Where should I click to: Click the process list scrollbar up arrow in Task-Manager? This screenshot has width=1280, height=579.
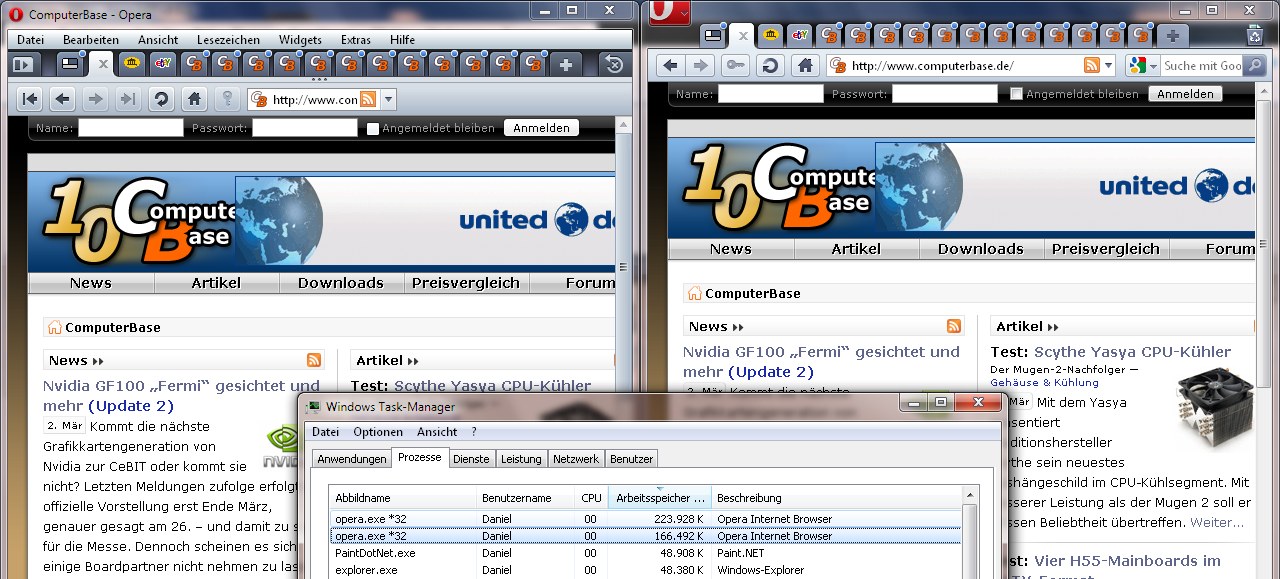click(x=970, y=496)
